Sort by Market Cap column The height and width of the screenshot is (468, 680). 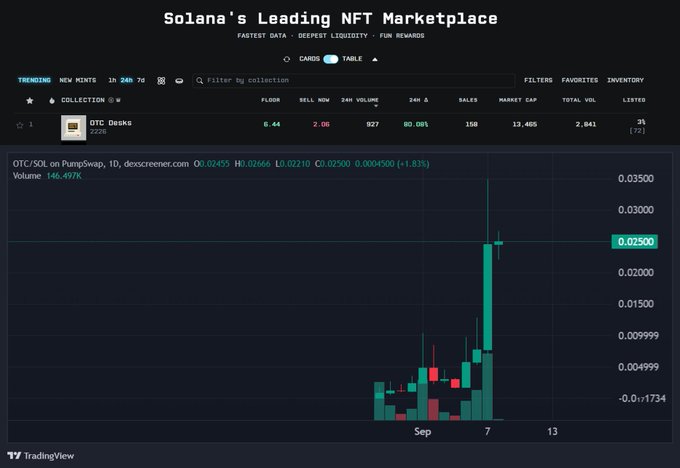518,100
